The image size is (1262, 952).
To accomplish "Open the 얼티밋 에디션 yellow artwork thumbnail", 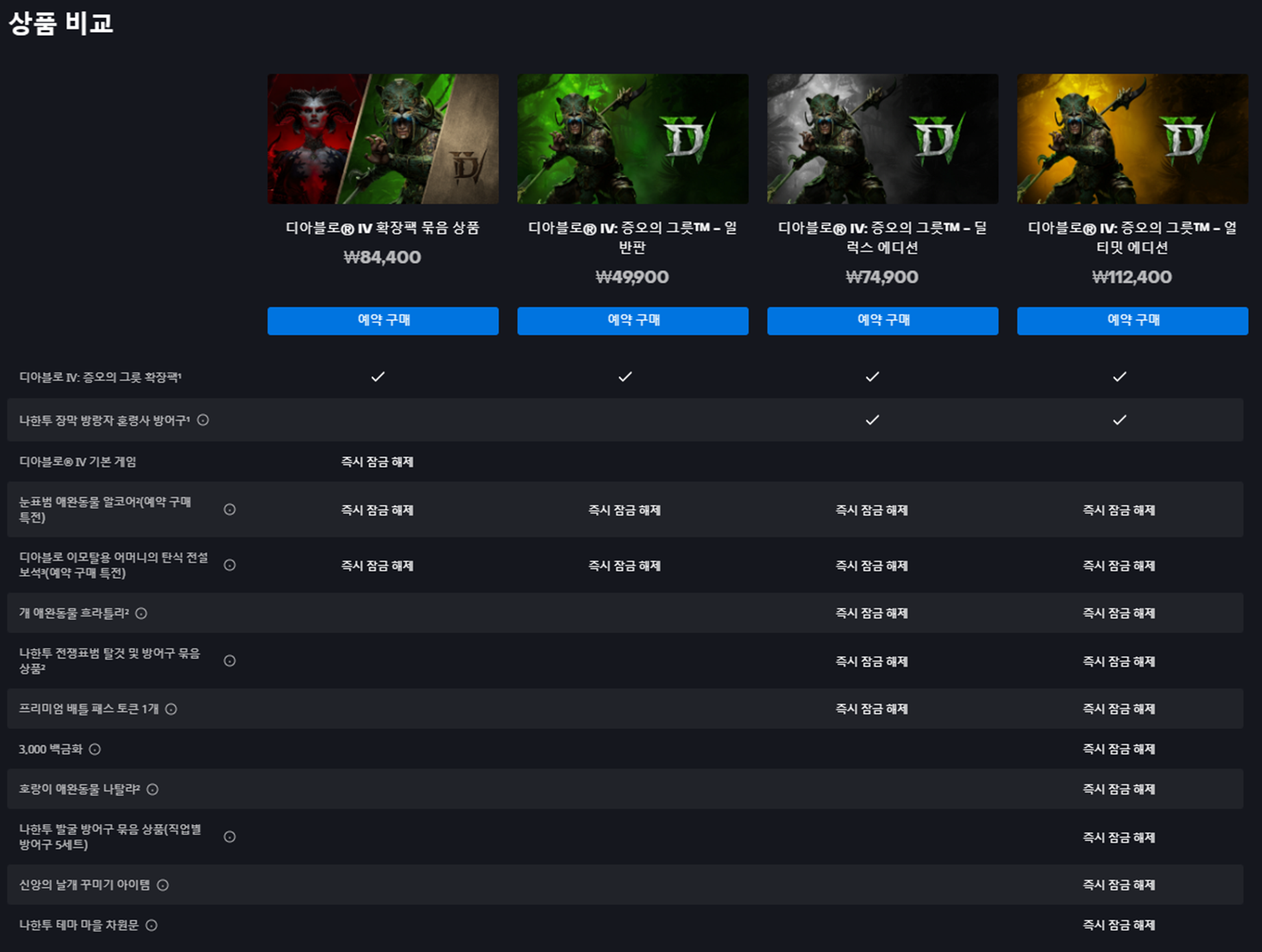I will [1133, 139].
